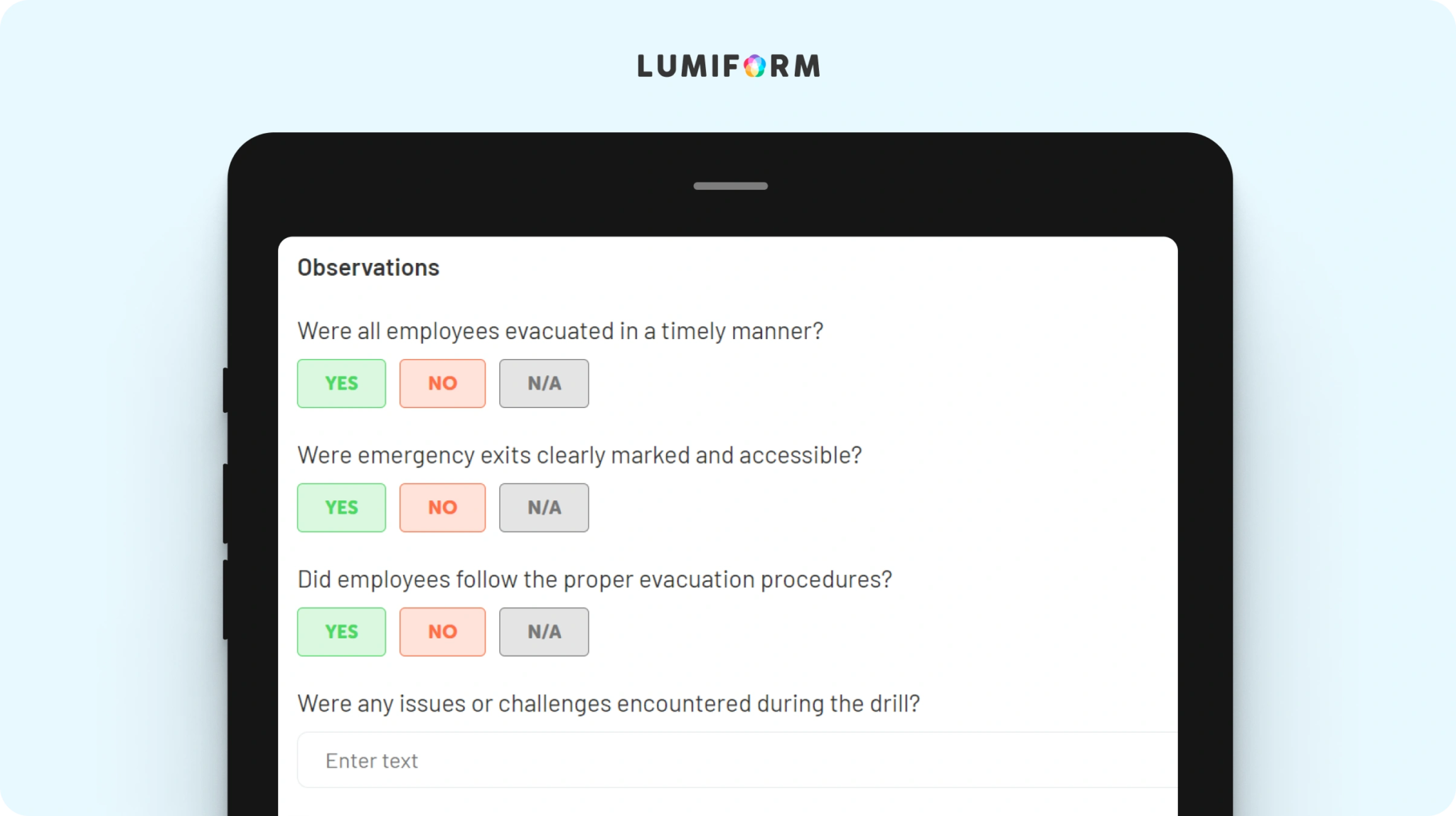This screenshot has height=816, width=1456.
Task: Select YES for employees evacuated timely
Action: 341,383
